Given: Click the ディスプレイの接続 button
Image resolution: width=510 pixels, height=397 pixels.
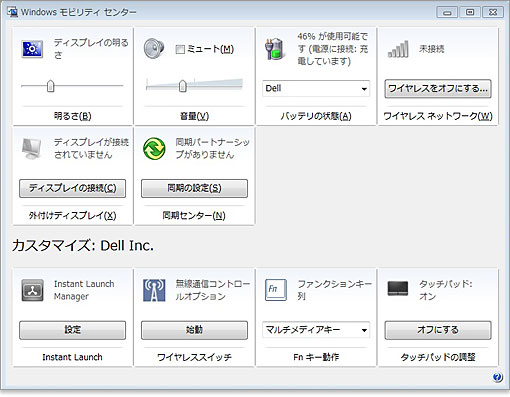Looking at the screenshot, I should point(72,188).
